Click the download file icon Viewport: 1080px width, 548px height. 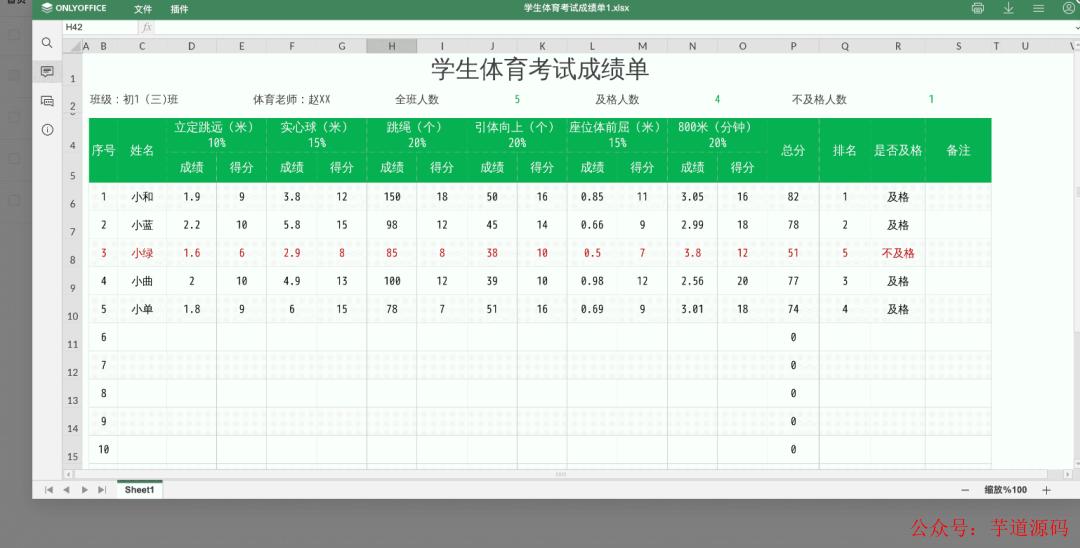tap(1008, 8)
